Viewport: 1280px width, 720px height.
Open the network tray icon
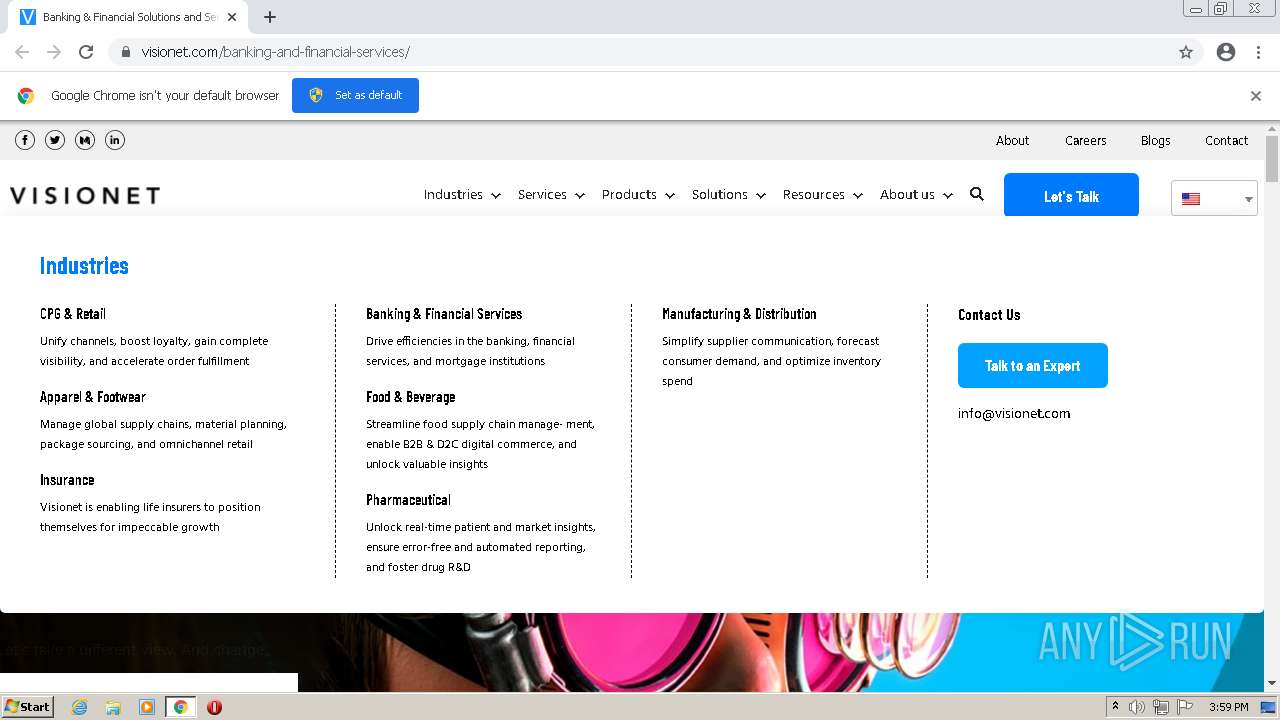click(1161, 707)
